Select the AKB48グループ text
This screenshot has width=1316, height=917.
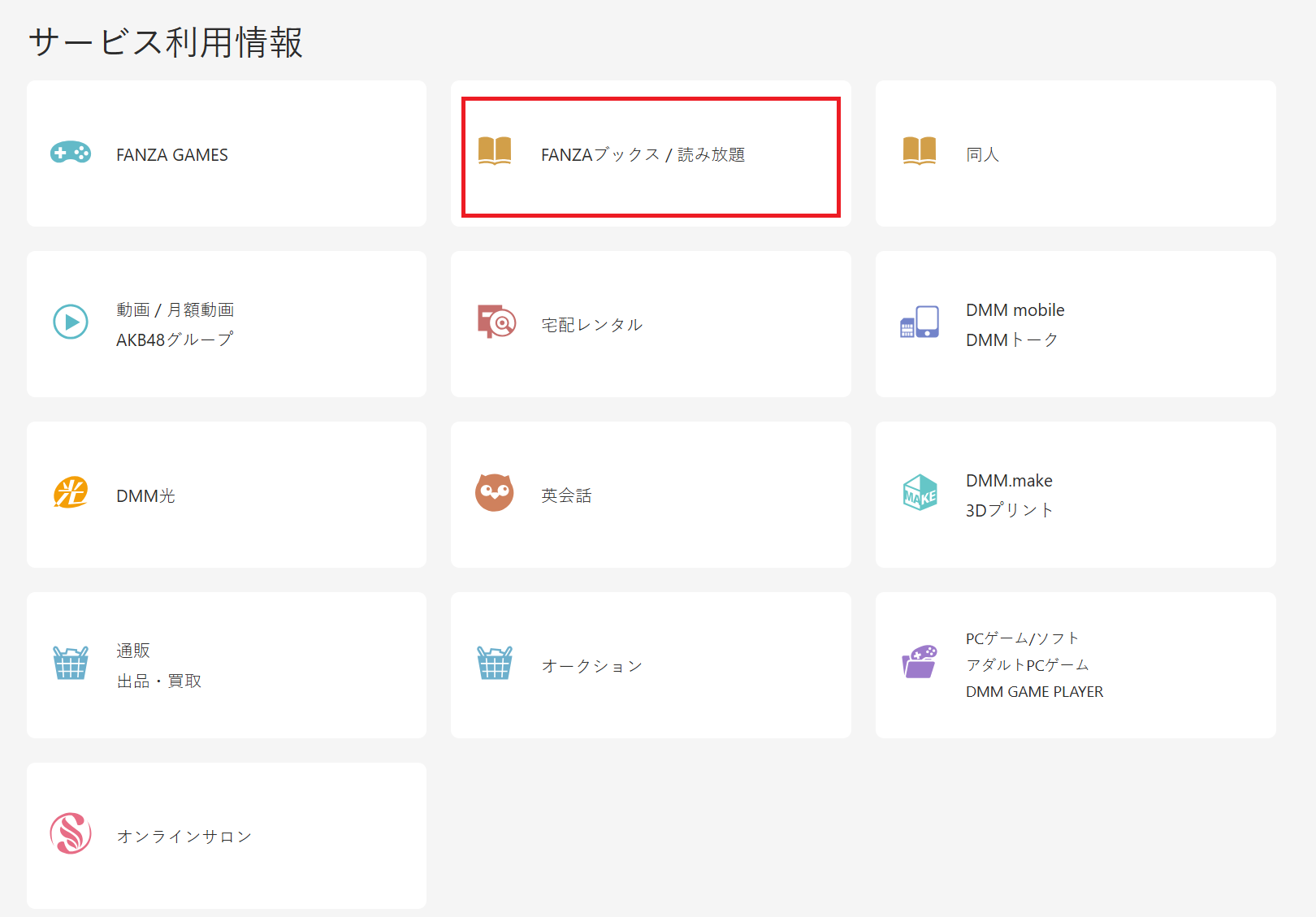[175, 340]
